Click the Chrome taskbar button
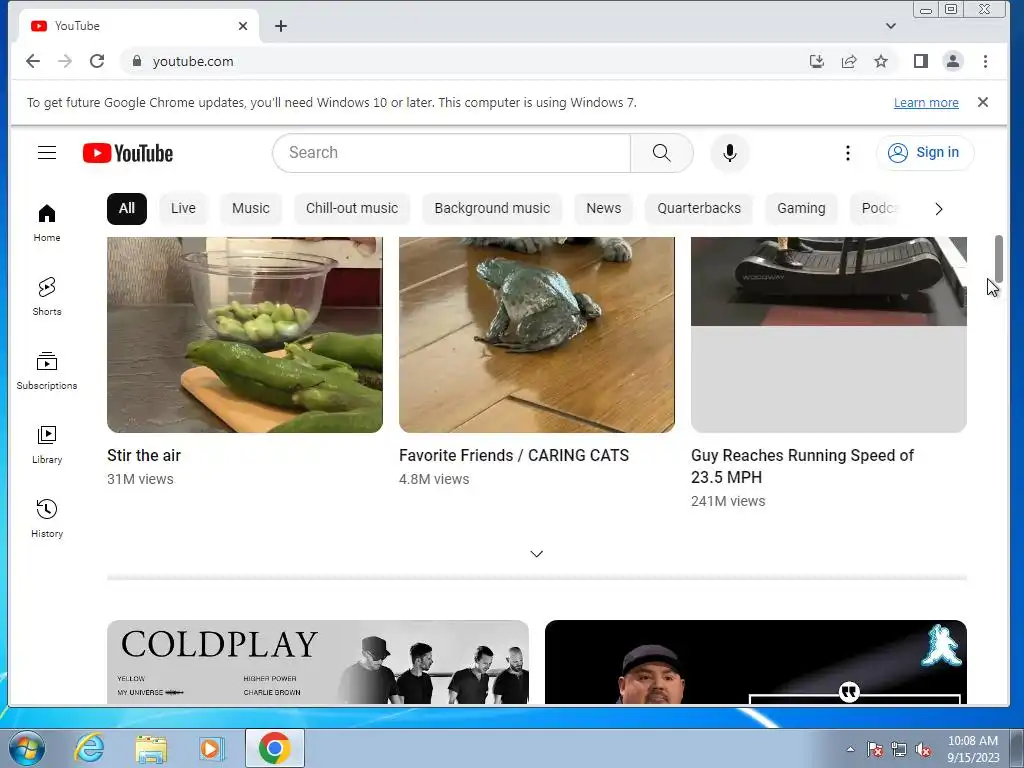Viewport: 1024px width, 768px height. point(275,748)
